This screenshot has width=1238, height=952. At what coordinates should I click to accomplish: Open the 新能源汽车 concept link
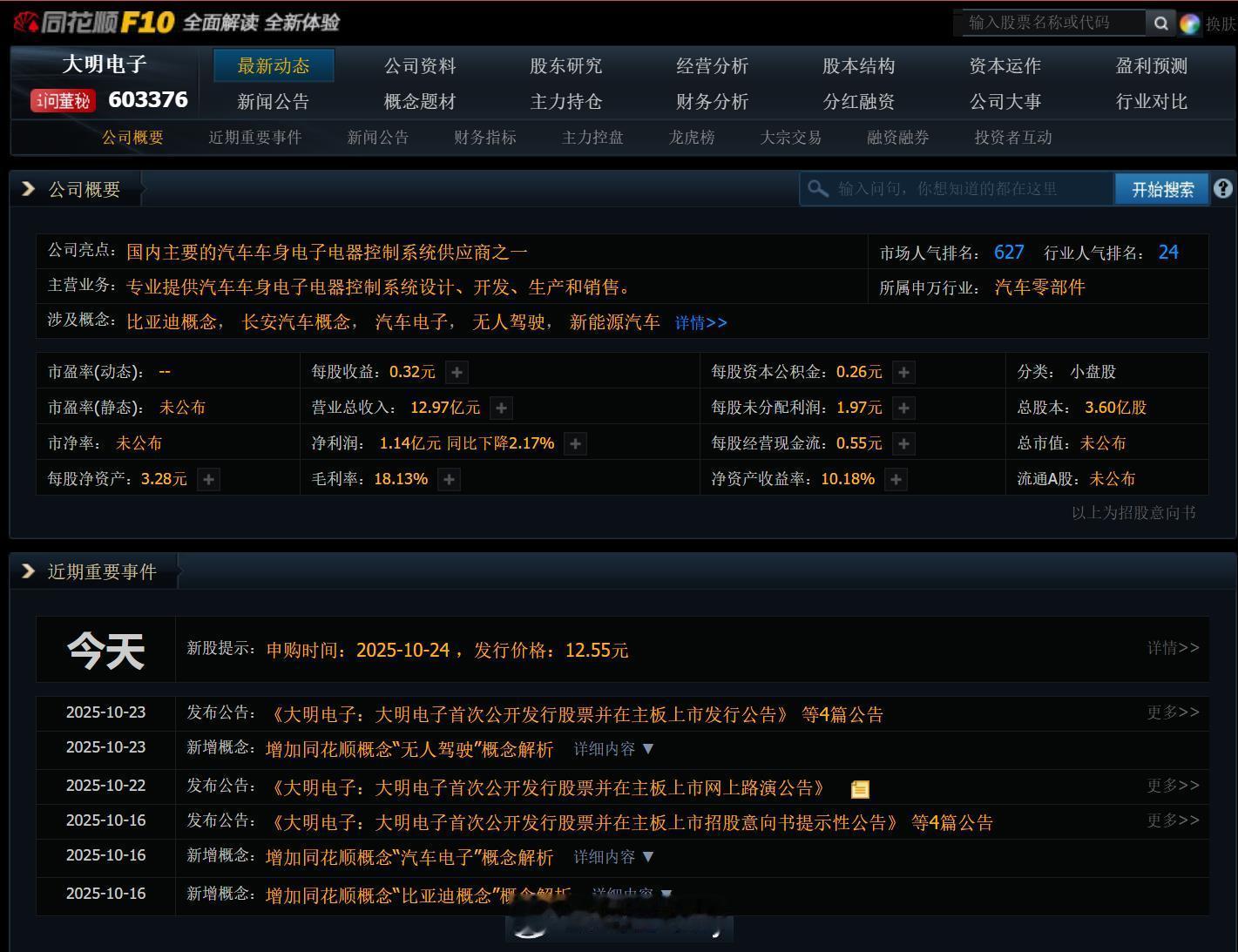614,322
